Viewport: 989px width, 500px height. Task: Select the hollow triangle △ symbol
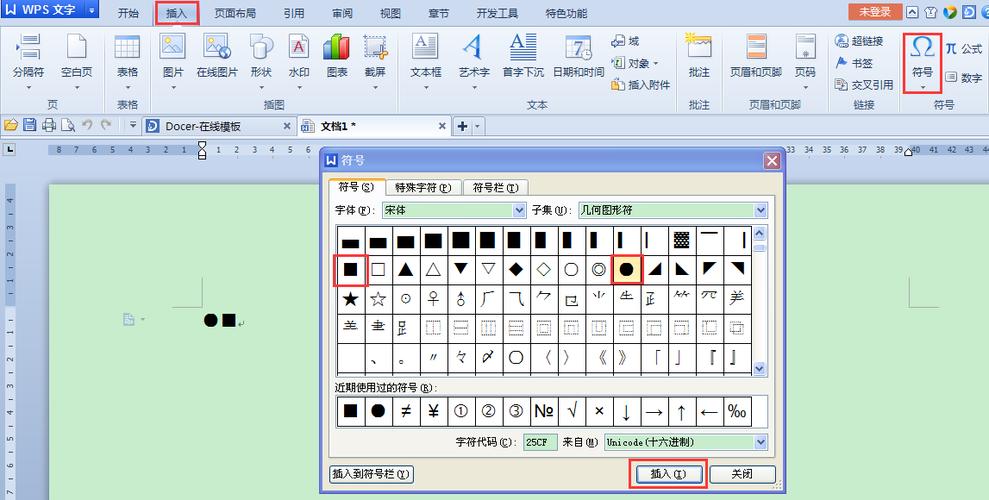tap(433, 270)
